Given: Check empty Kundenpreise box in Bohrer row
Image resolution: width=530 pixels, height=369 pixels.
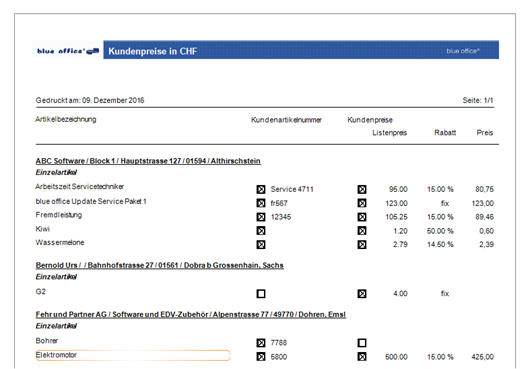Looking at the screenshot, I should pos(362,343).
